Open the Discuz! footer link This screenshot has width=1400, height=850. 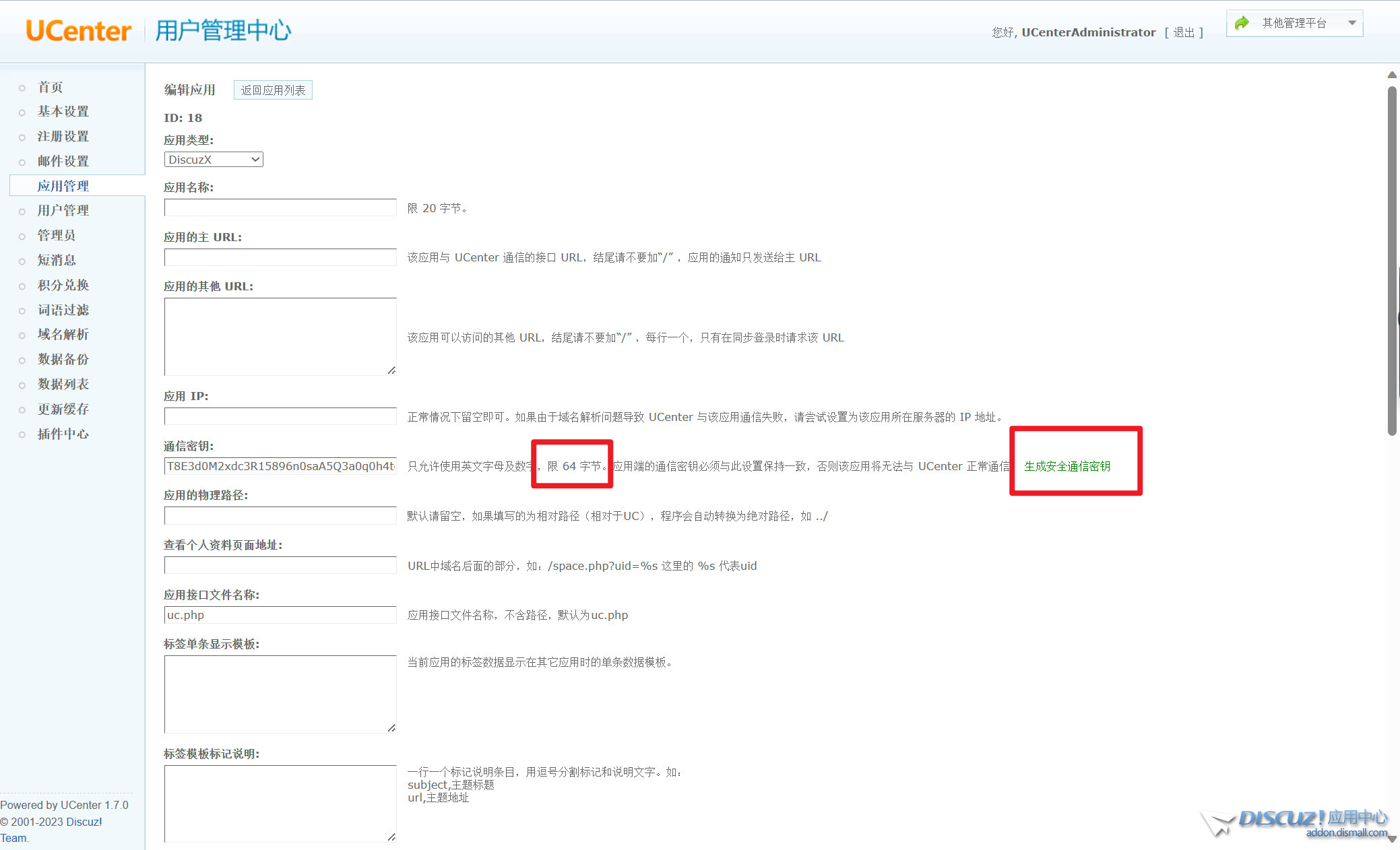coord(84,822)
